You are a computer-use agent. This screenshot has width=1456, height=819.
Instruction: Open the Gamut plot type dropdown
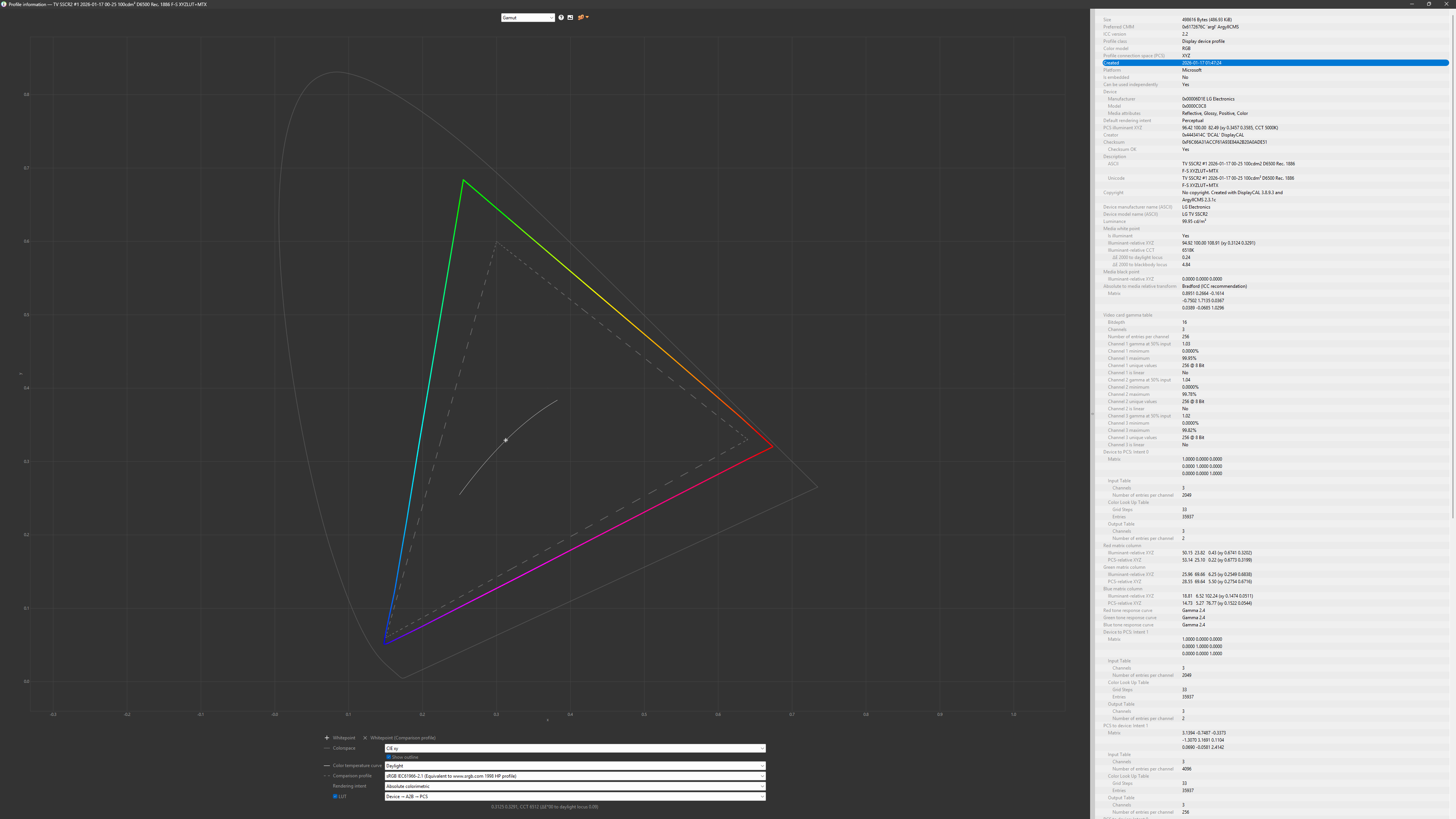coord(527,17)
